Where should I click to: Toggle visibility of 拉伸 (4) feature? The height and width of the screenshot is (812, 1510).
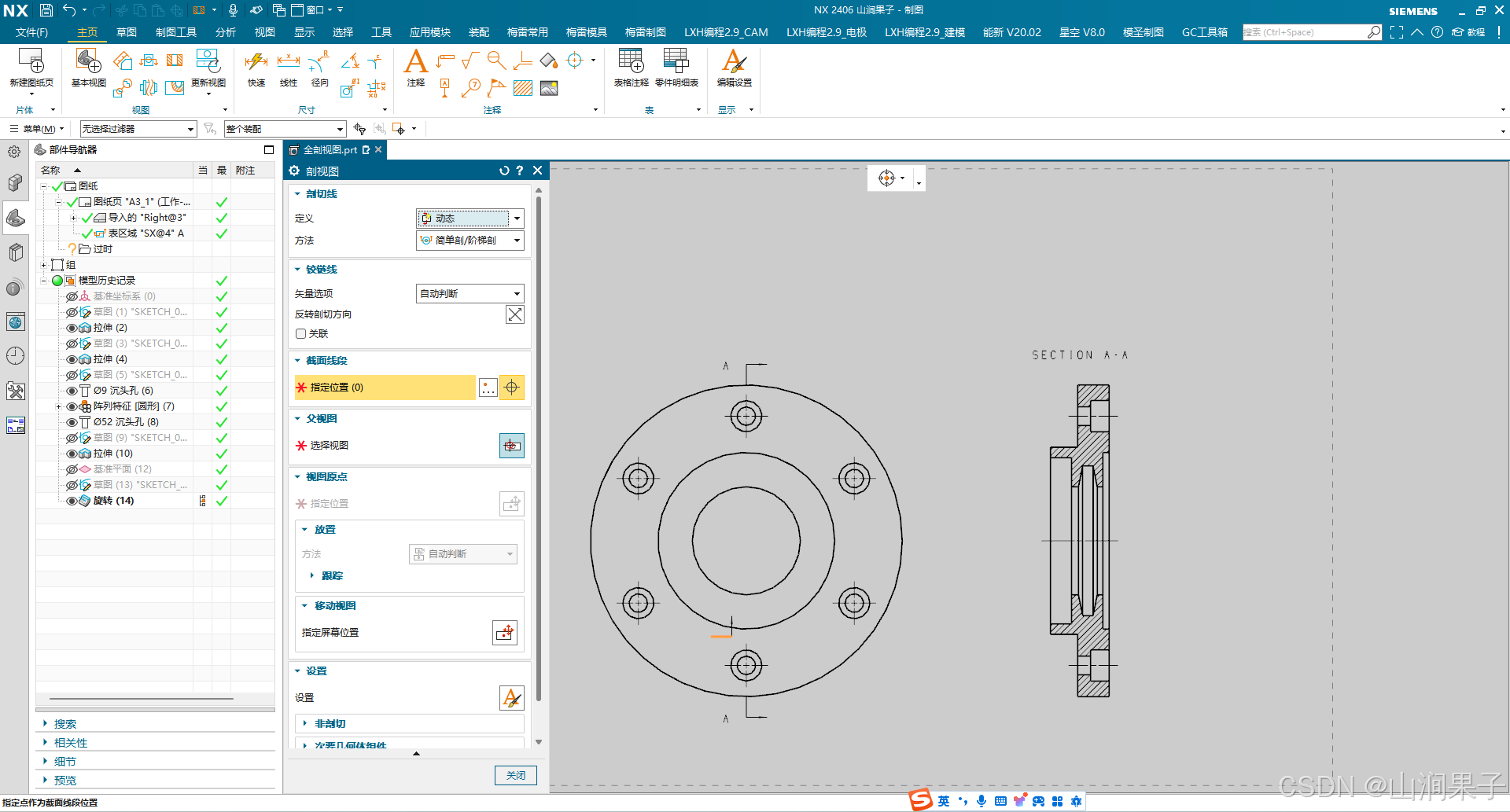[72, 359]
